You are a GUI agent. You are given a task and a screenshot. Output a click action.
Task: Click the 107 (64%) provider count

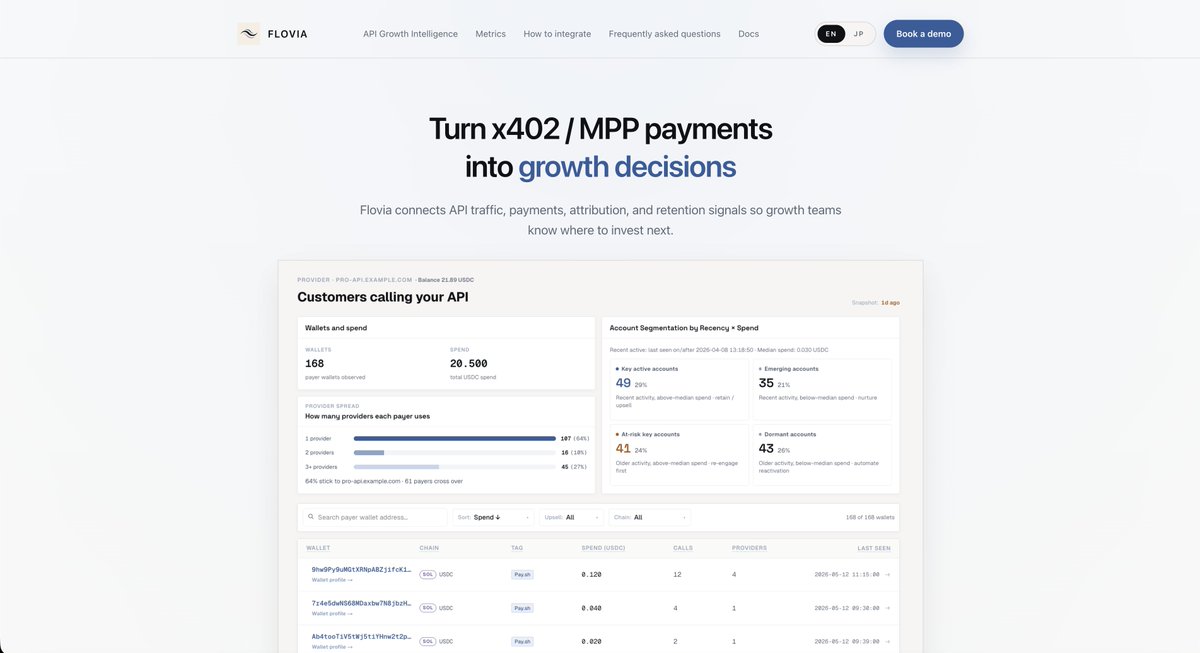click(x=575, y=438)
